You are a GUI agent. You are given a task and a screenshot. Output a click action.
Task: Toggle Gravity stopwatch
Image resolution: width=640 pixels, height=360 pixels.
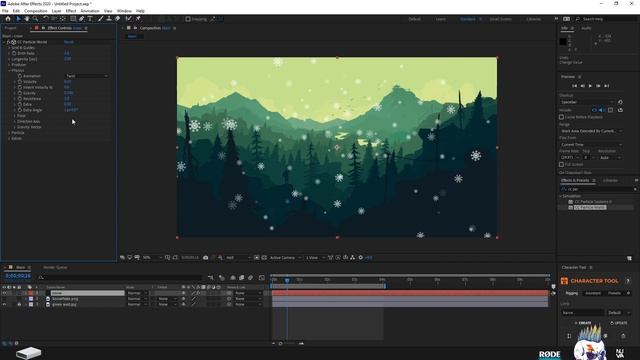coord(20,93)
